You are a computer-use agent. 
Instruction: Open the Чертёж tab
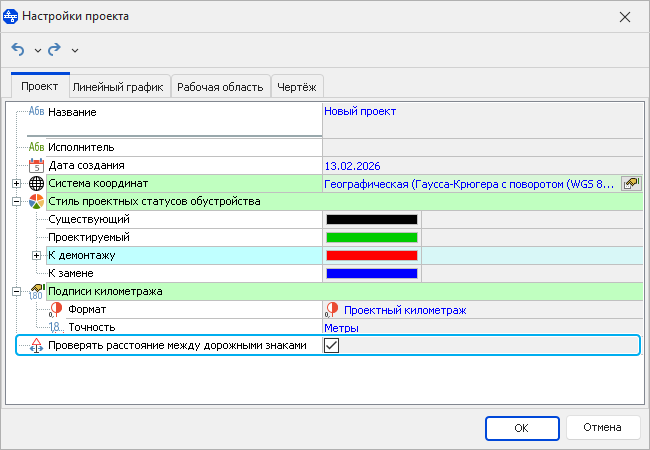click(297, 87)
